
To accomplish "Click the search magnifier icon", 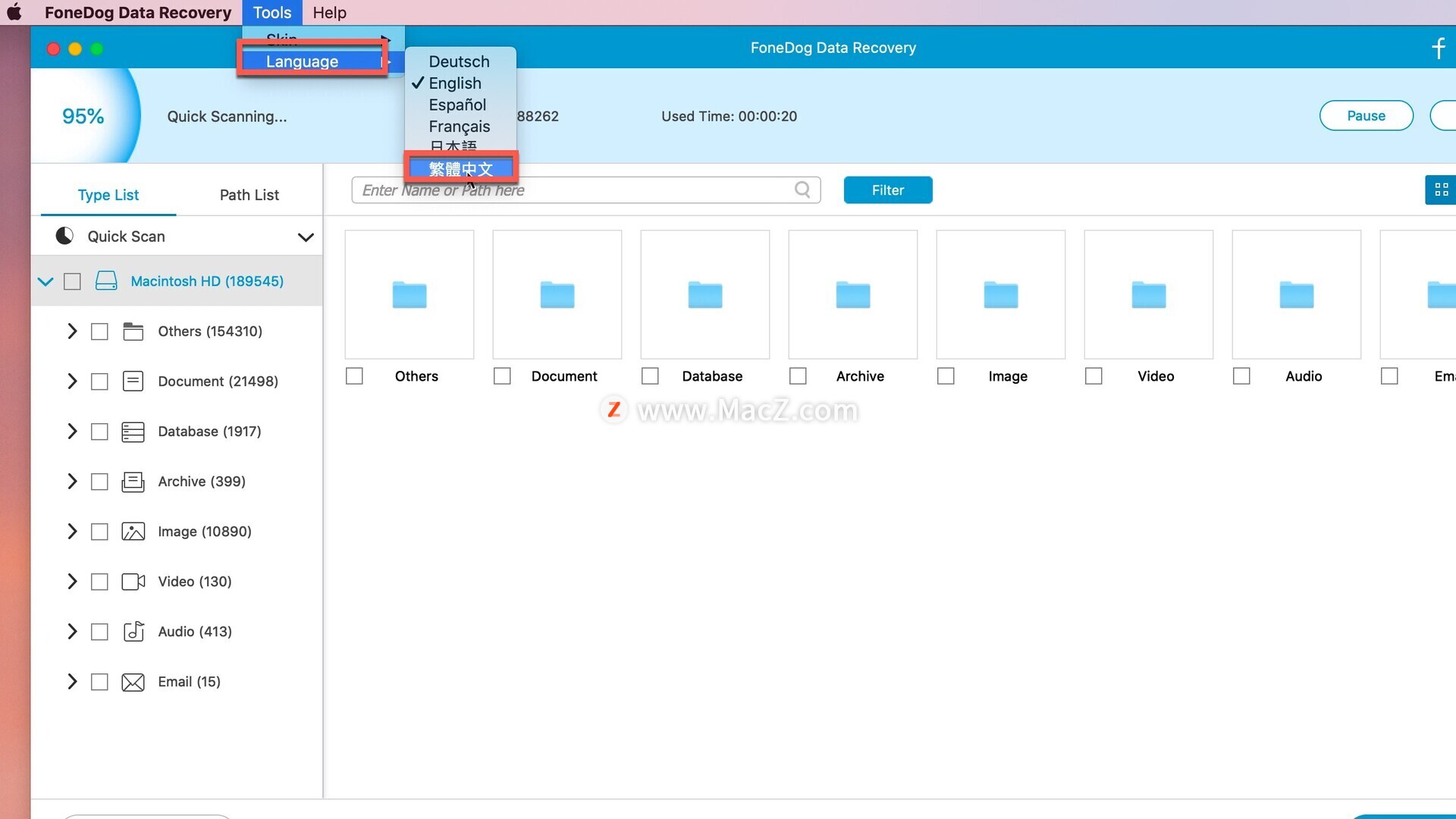I will [802, 190].
